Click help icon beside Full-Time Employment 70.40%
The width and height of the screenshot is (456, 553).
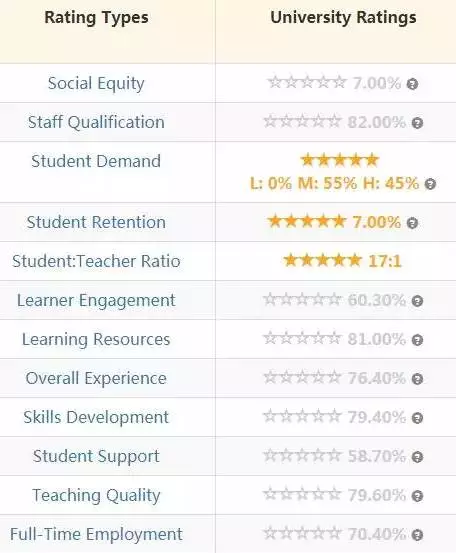417,535
